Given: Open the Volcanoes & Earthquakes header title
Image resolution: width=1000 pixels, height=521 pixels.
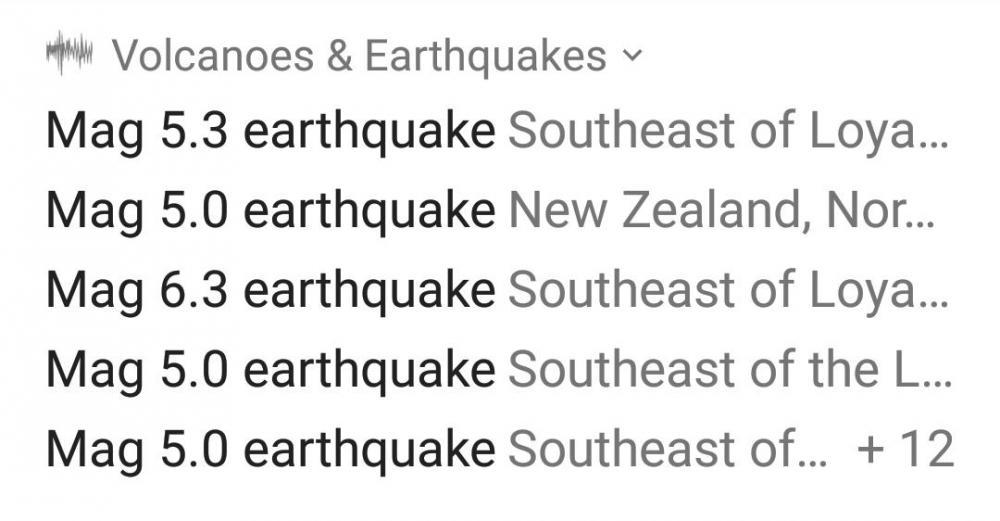Looking at the screenshot, I should tap(359, 56).
